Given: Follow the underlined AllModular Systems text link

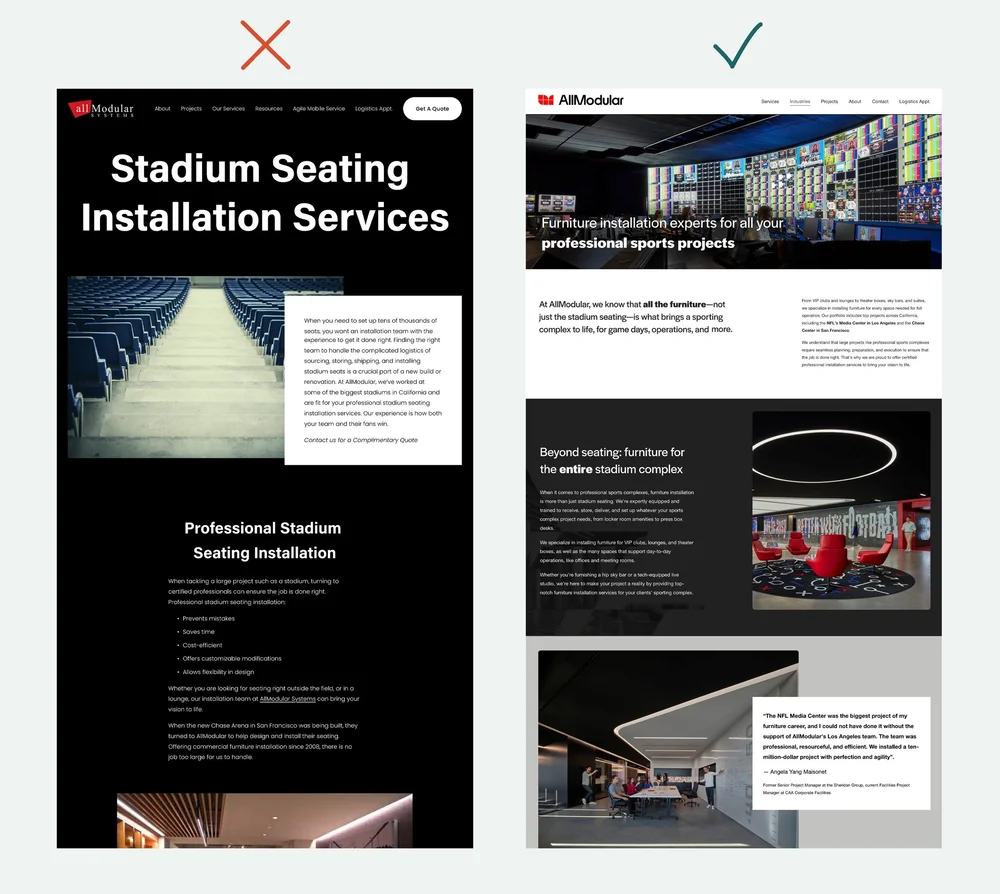Looking at the screenshot, I should click(288, 699).
